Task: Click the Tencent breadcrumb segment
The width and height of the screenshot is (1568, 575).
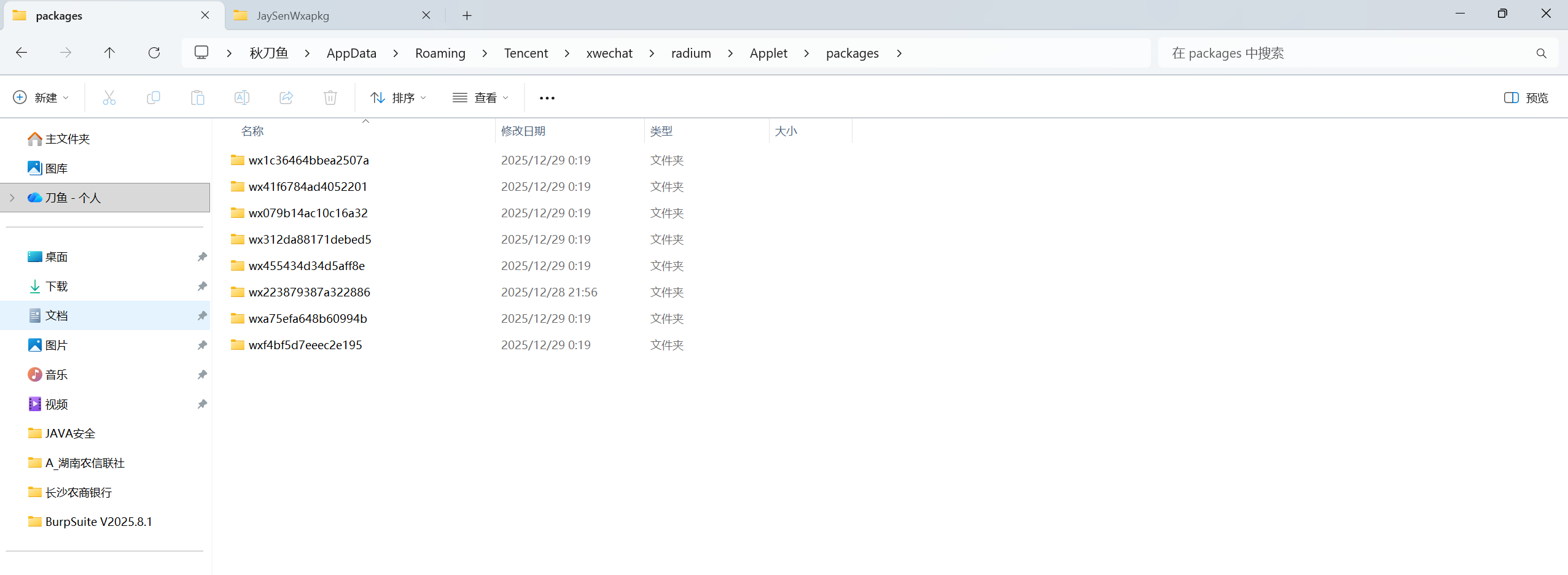Action: point(526,53)
